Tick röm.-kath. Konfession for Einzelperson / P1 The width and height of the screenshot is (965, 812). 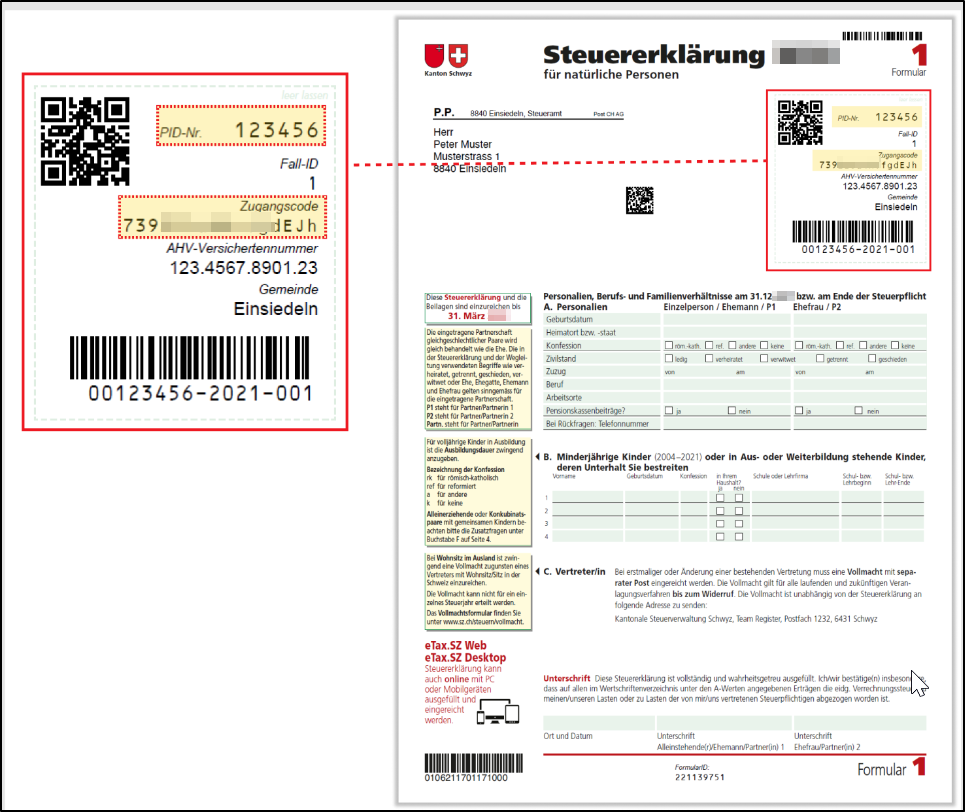tap(669, 345)
